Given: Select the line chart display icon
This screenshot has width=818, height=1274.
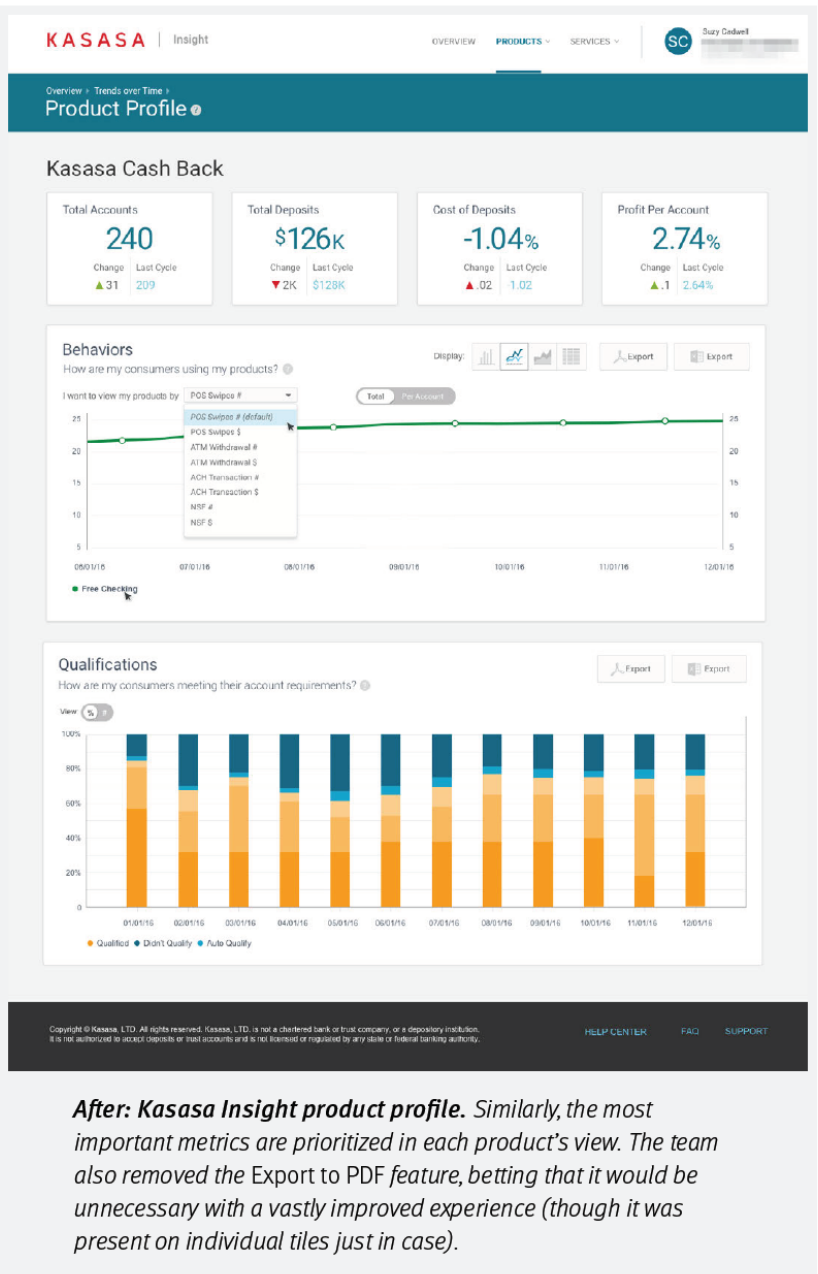Looking at the screenshot, I should [x=514, y=357].
